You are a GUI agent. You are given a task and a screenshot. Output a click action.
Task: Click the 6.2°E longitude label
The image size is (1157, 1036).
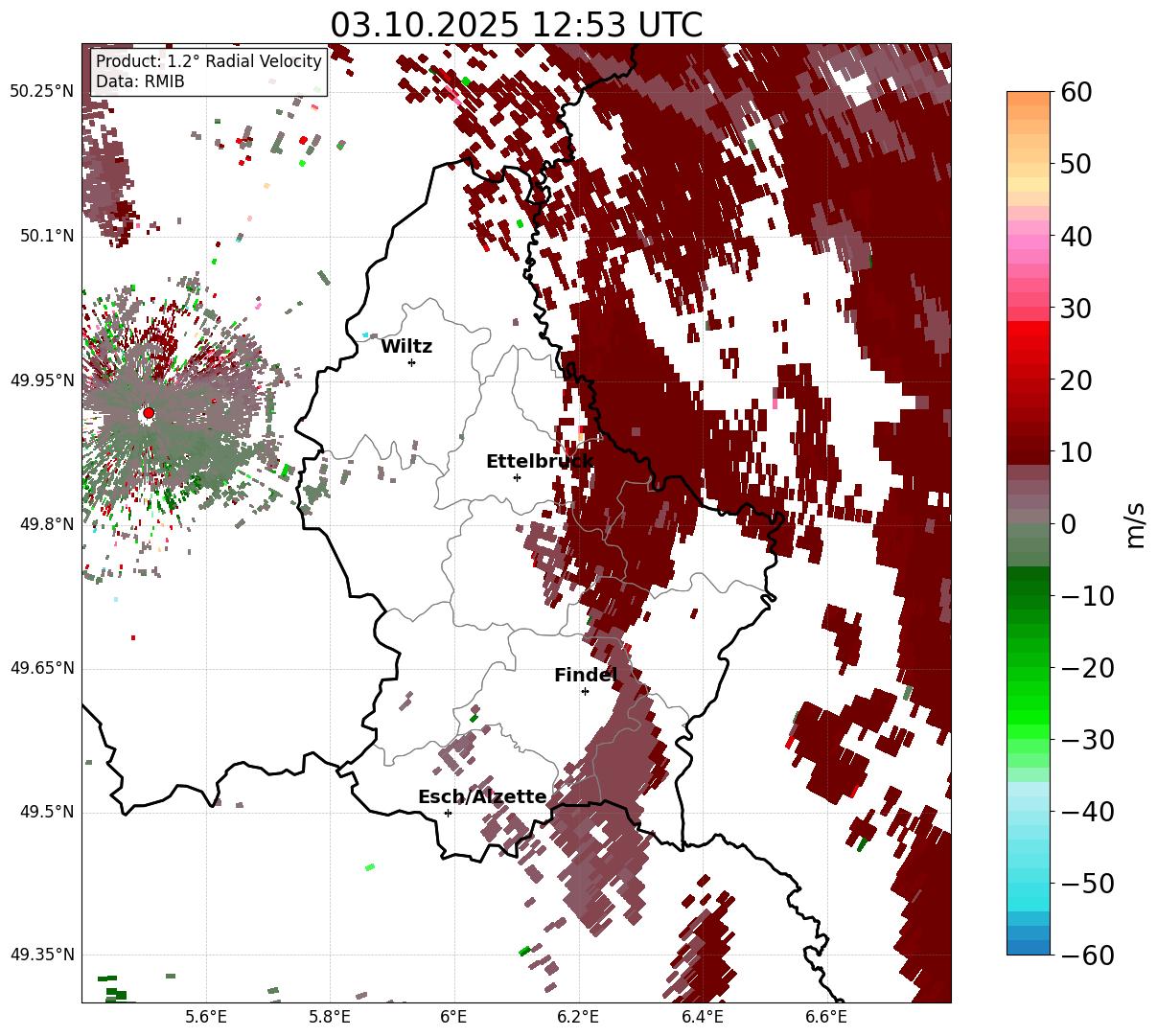click(578, 1016)
